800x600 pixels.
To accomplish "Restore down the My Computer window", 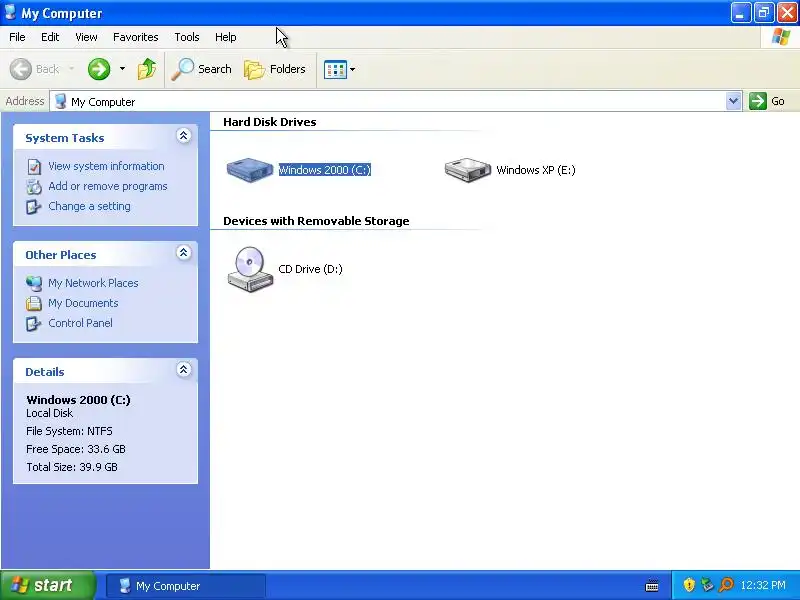I will click(x=764, y=13).
